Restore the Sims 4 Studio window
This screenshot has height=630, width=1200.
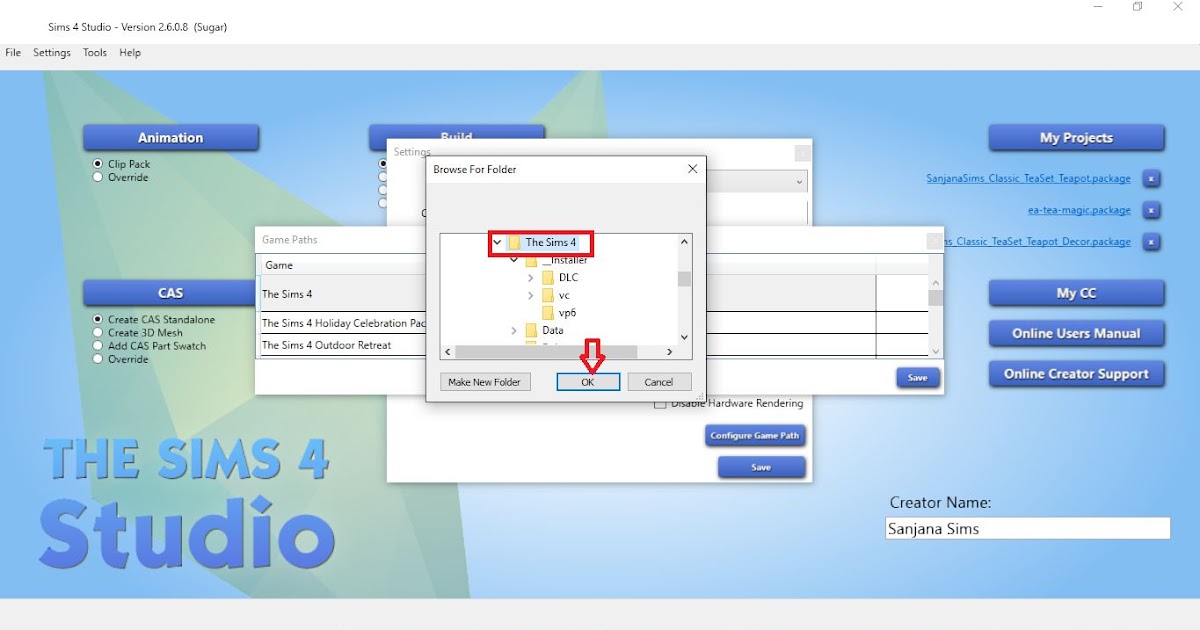coord(1137,7)
